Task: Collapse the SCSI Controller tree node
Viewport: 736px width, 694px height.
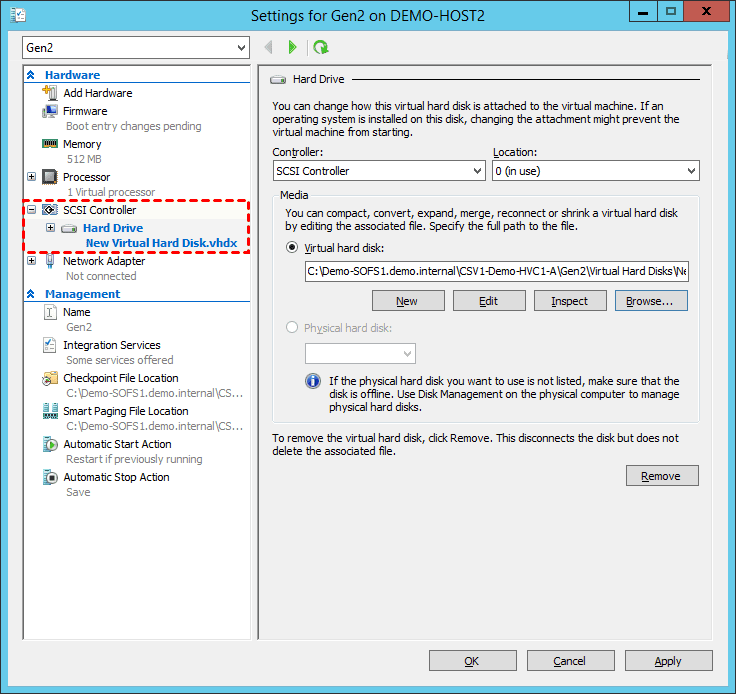Action: click(31, 209)
